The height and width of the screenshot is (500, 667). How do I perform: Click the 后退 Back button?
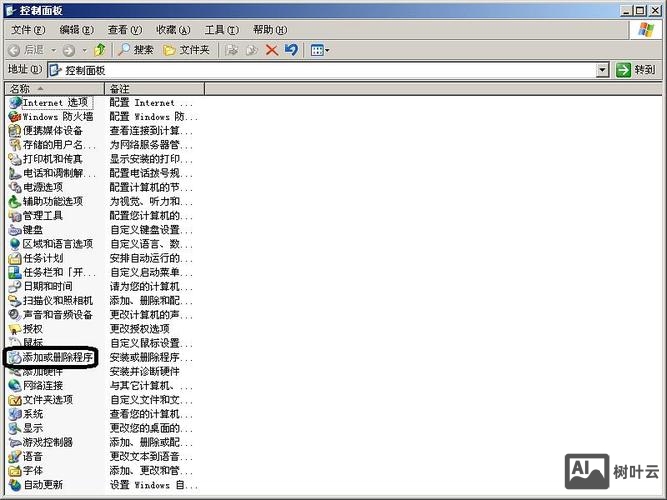(x=26, y=50)
